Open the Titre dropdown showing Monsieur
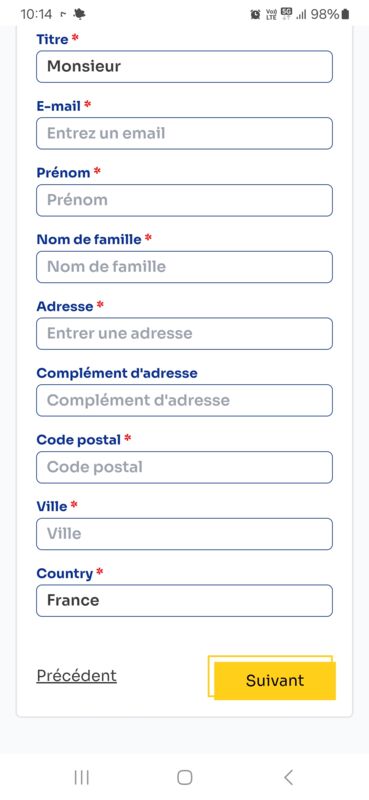Viewport: 369px width, 800px height. (x=184, y=66)
